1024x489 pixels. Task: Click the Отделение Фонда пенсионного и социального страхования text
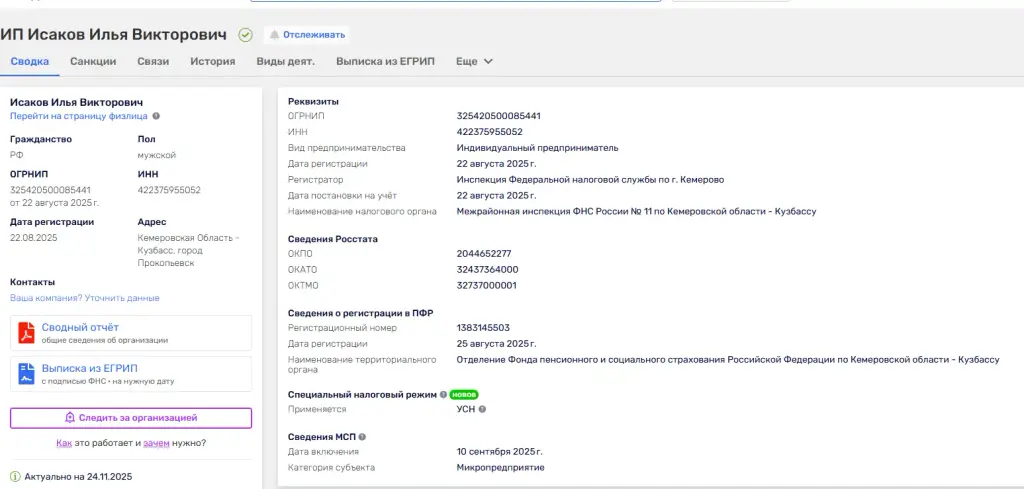tap(728, 360)
